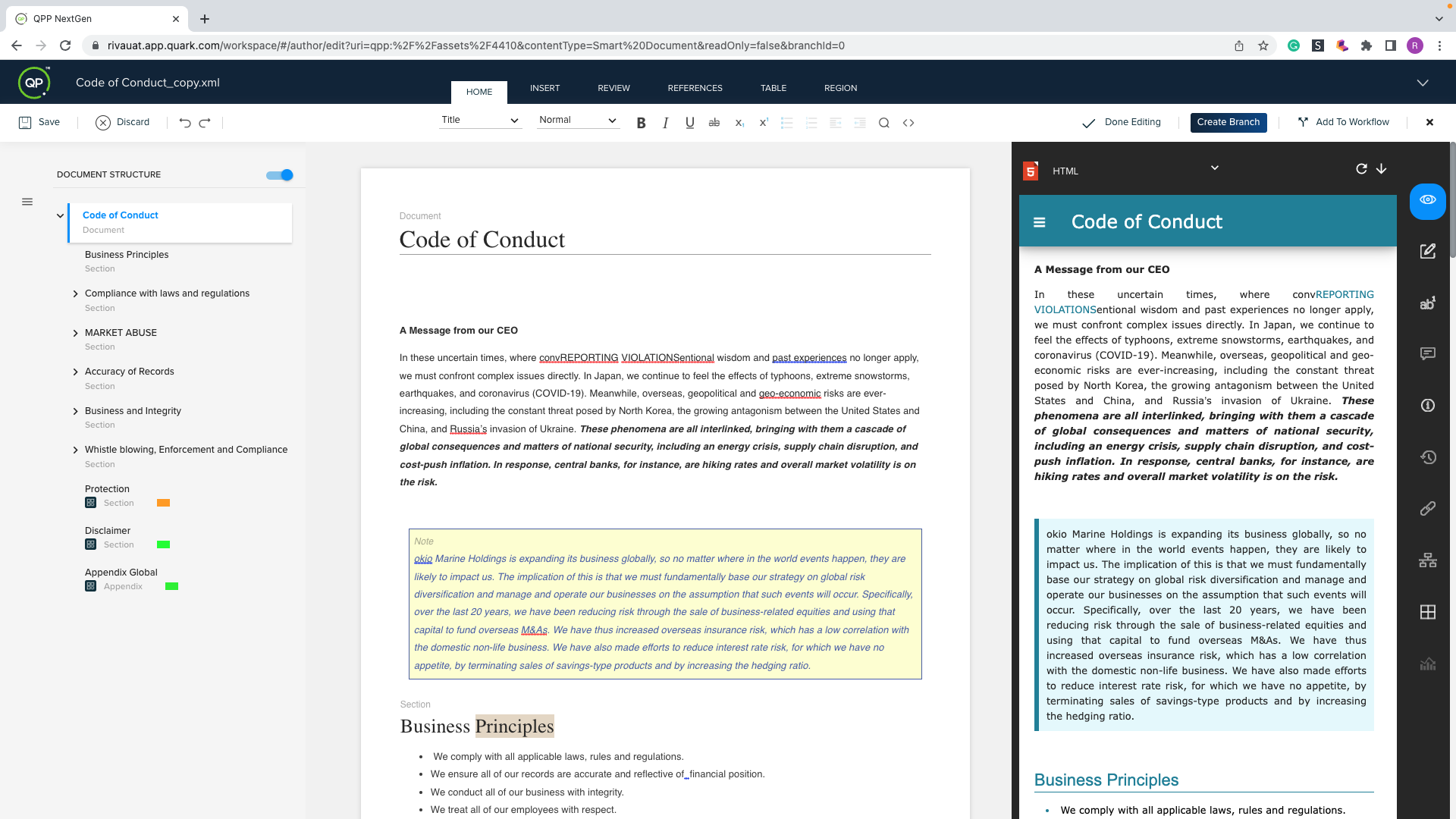Viewport: 1456px width, 819px height.
Task: Open search within the document
Action: (x=883, y=122)
